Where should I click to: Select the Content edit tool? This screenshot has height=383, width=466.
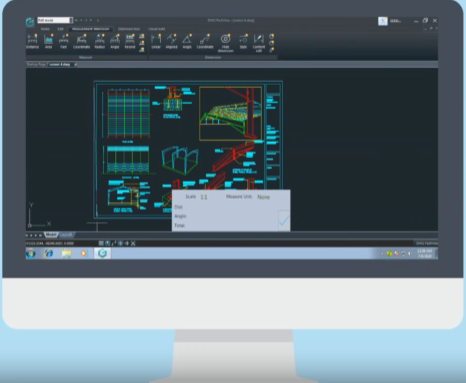[259, 43]
